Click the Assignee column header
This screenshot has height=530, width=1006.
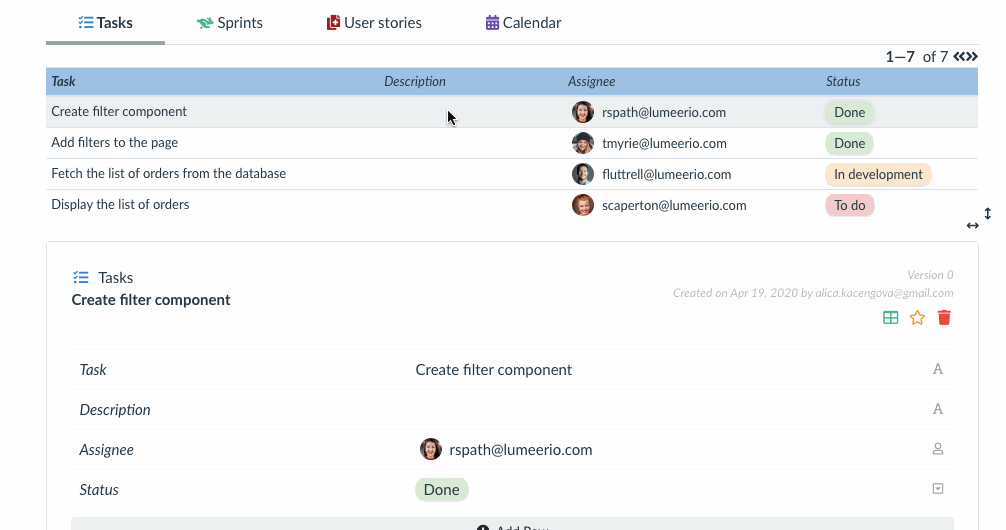[x=591, y=81]
